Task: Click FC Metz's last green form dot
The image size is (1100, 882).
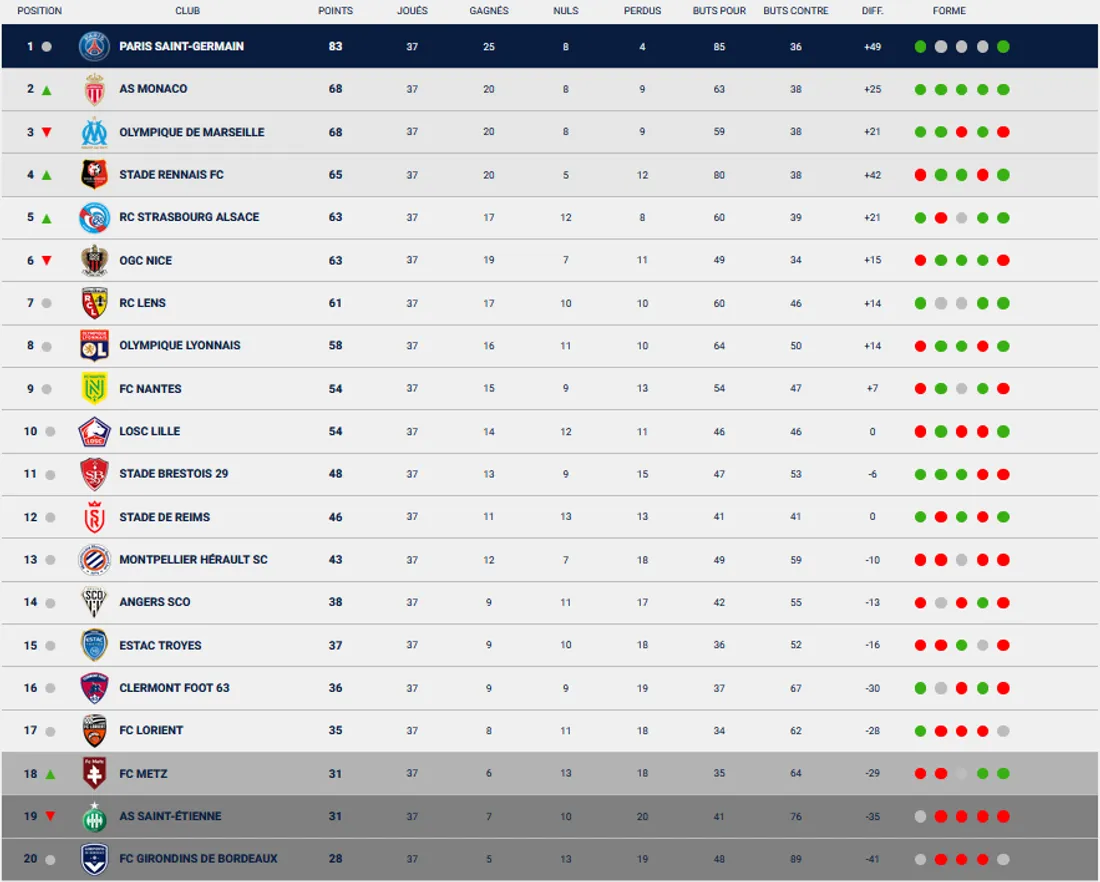Action: click(1003, 774)
